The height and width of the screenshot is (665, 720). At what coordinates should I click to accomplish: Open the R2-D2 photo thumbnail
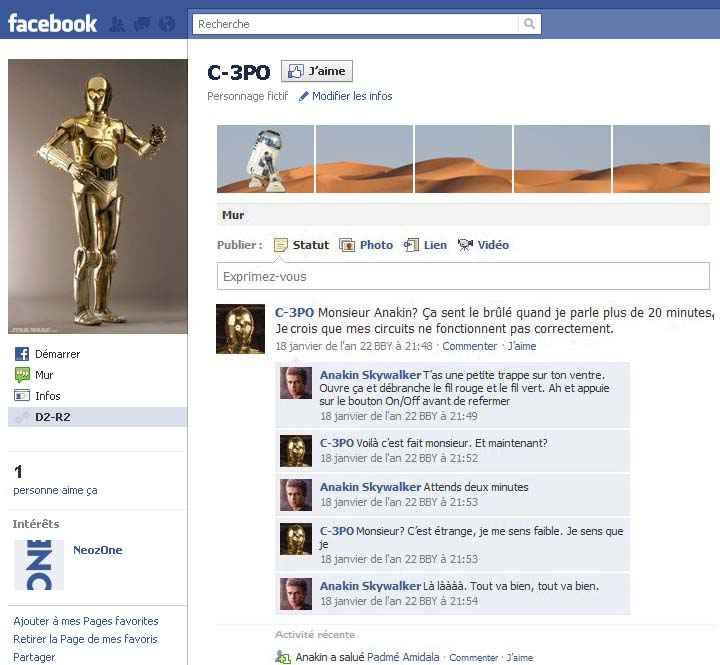coord(265,159)
